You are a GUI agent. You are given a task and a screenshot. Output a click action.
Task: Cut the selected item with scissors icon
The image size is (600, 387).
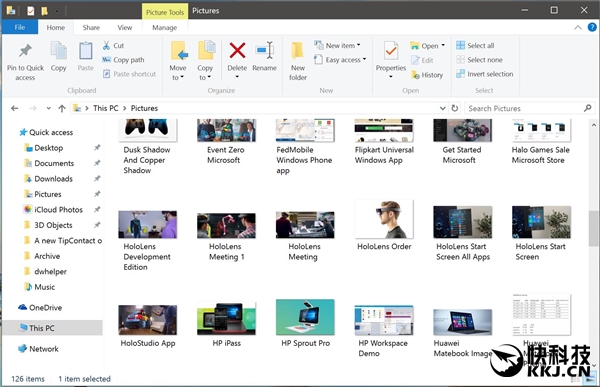click(x=113, y=46)
